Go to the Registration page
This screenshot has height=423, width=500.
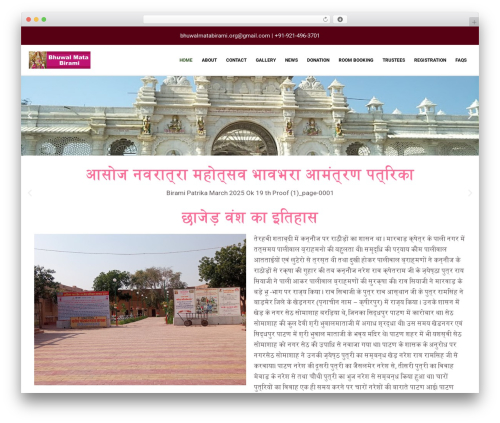click(430, 60)
